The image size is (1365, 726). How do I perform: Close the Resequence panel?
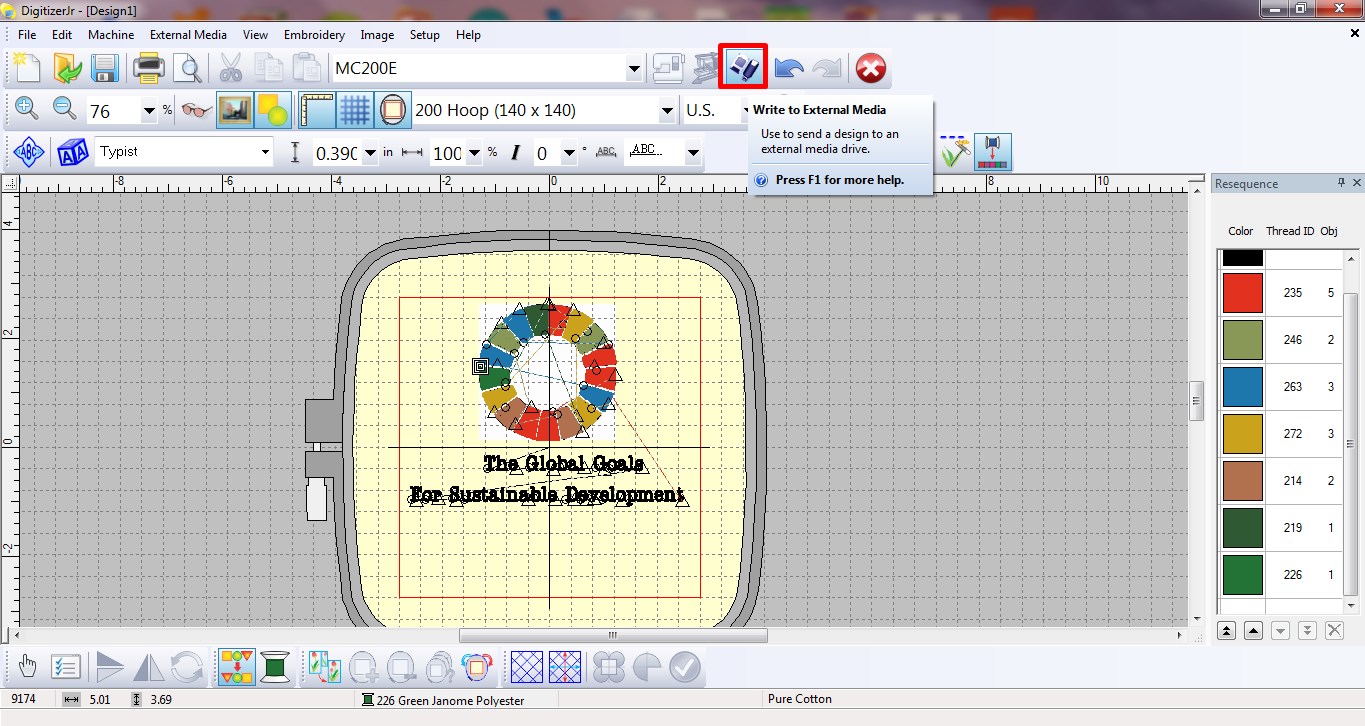[x=1357, y=183]
